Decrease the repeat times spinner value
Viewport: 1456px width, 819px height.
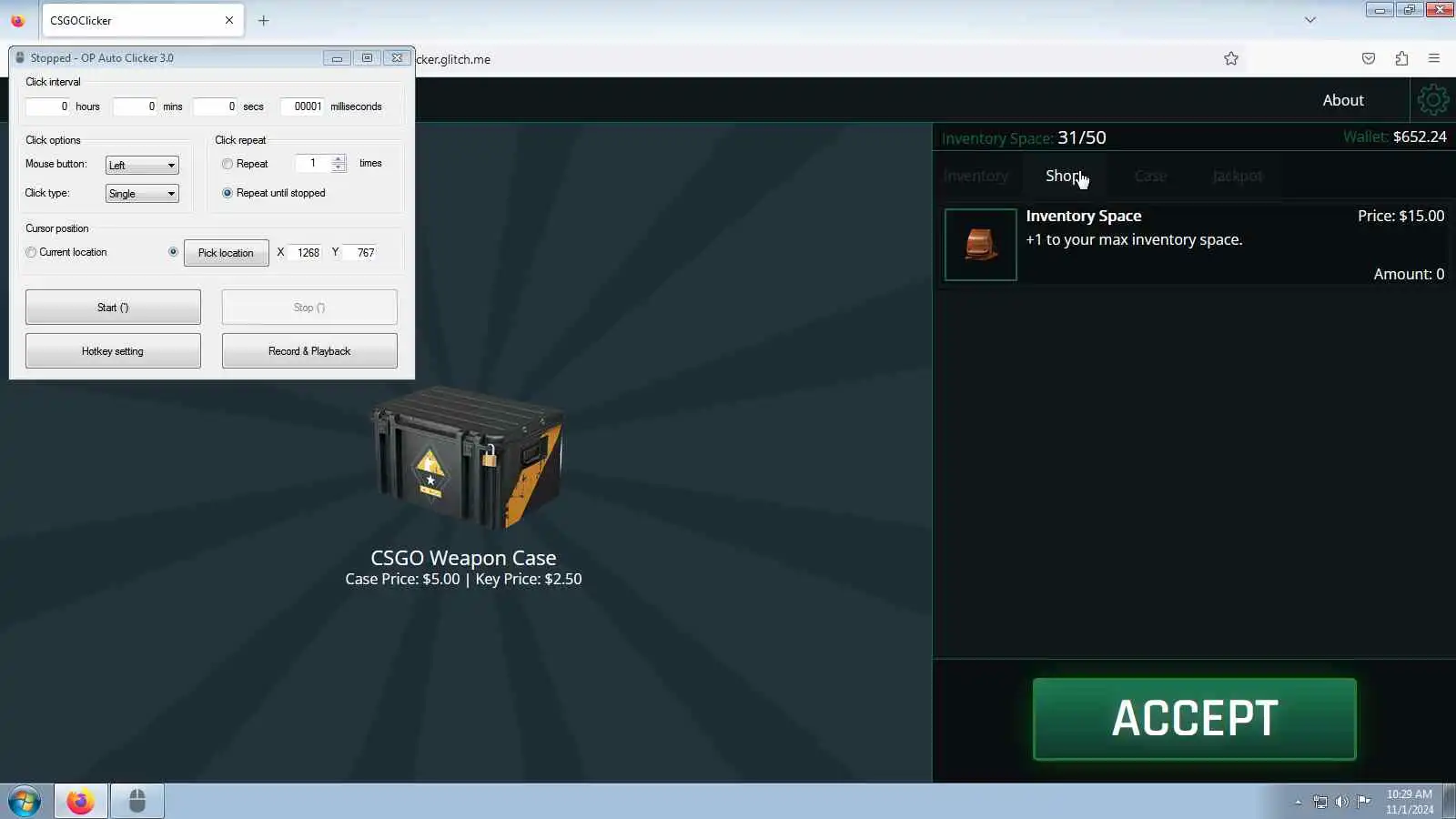339,168
